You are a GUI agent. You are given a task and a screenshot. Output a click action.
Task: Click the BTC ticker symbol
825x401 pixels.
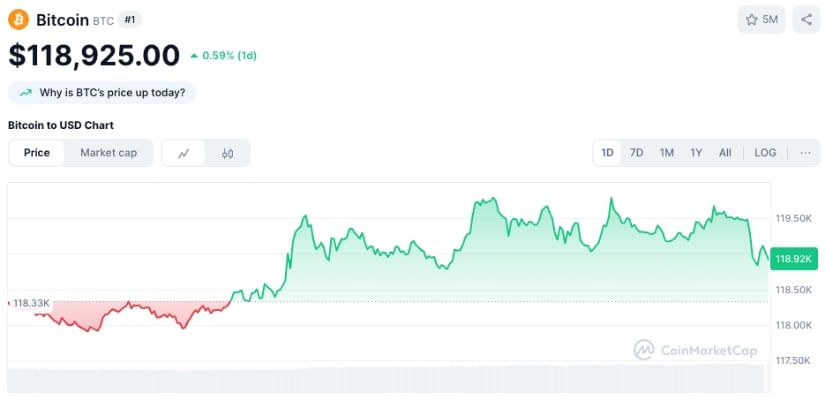click(103, 21)
